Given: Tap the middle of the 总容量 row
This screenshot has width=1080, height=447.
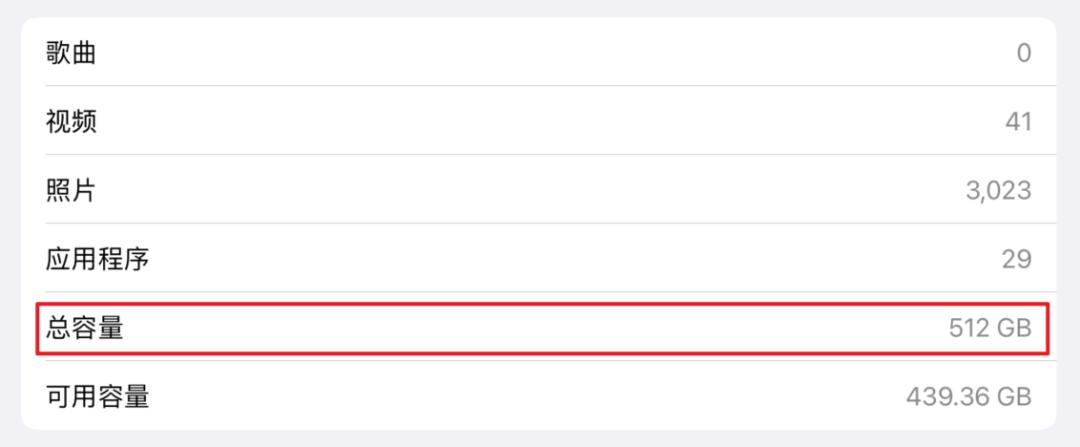Looking at the screenshot, I should click(540, 328).
